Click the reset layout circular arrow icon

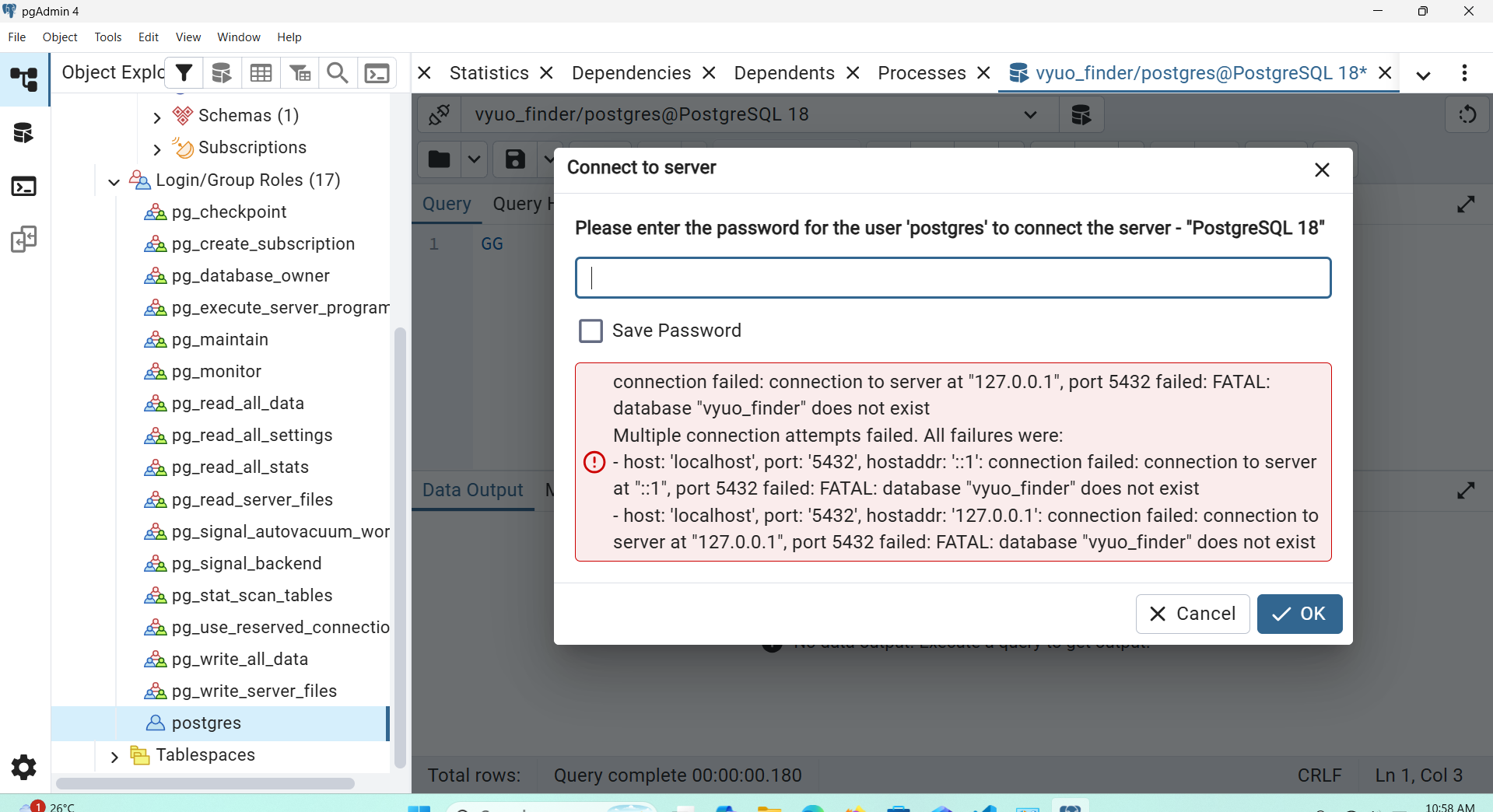tap(1467, 115)
